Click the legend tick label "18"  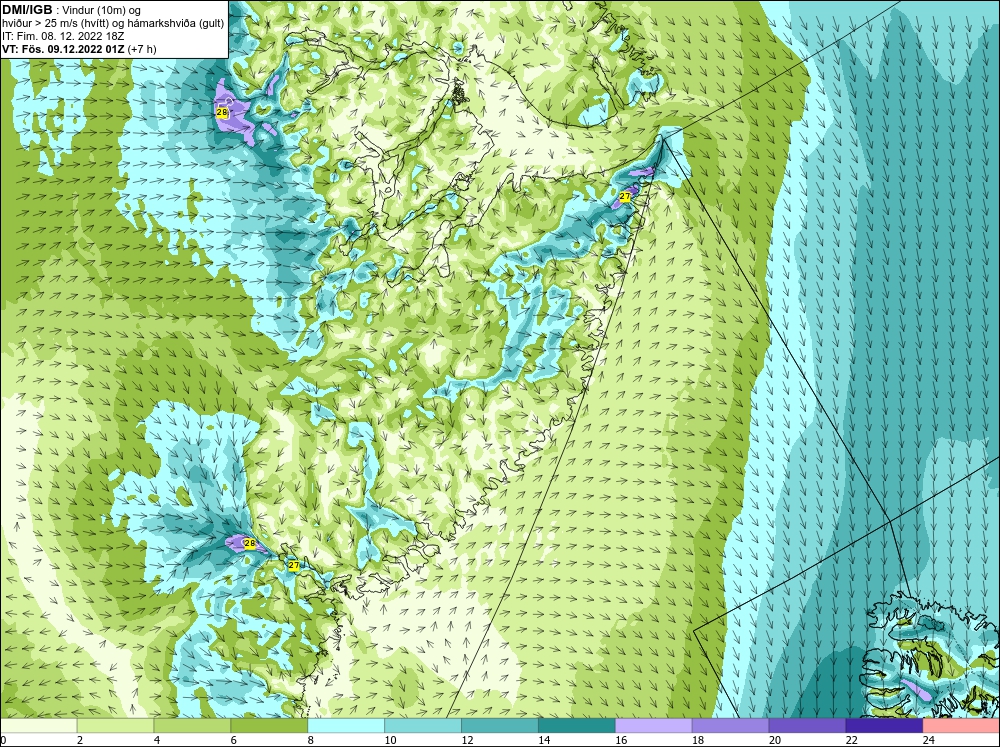698,740
